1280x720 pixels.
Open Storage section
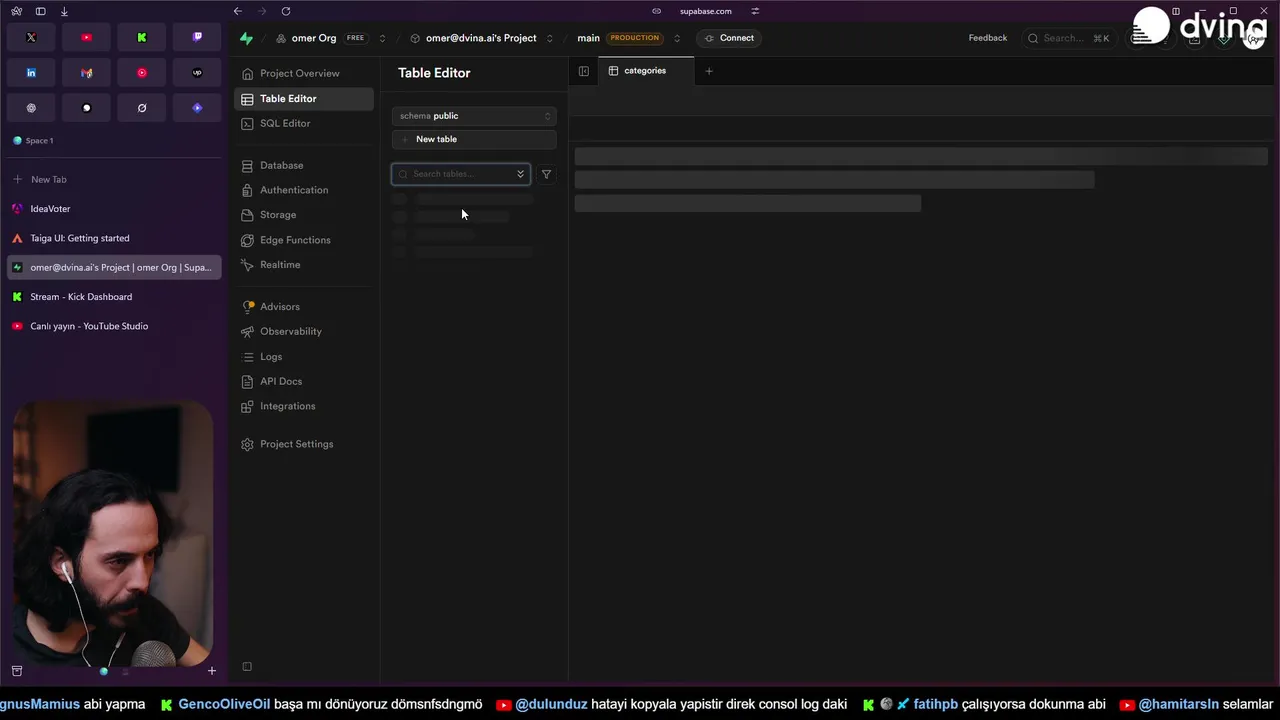[x=304, y=215]
